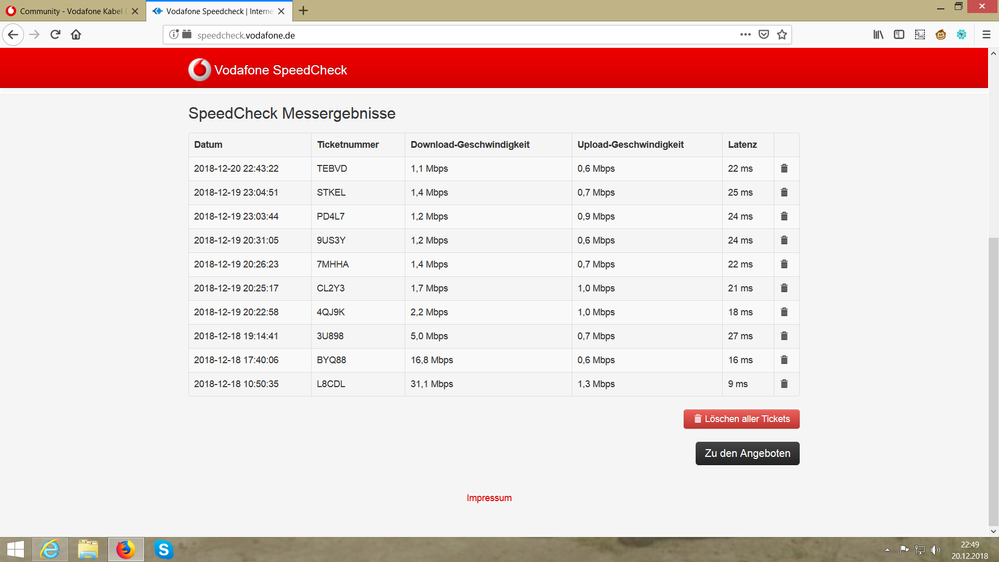The height and width of the screenshot is (562, 999).
Task: Click latency value 9 ms
Action: (x=738, y=384)
